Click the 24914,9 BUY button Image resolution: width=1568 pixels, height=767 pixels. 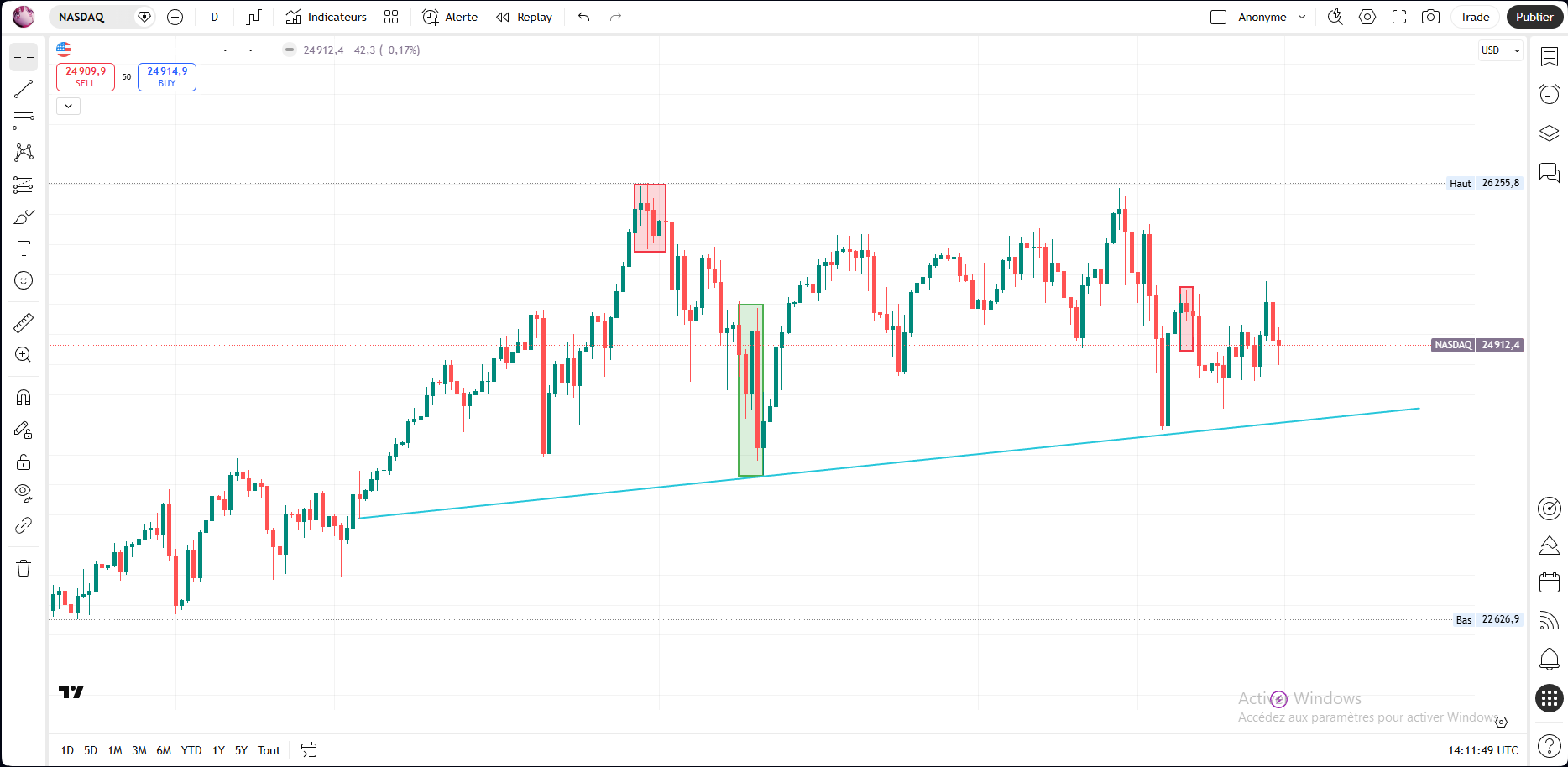click(167, 76)
